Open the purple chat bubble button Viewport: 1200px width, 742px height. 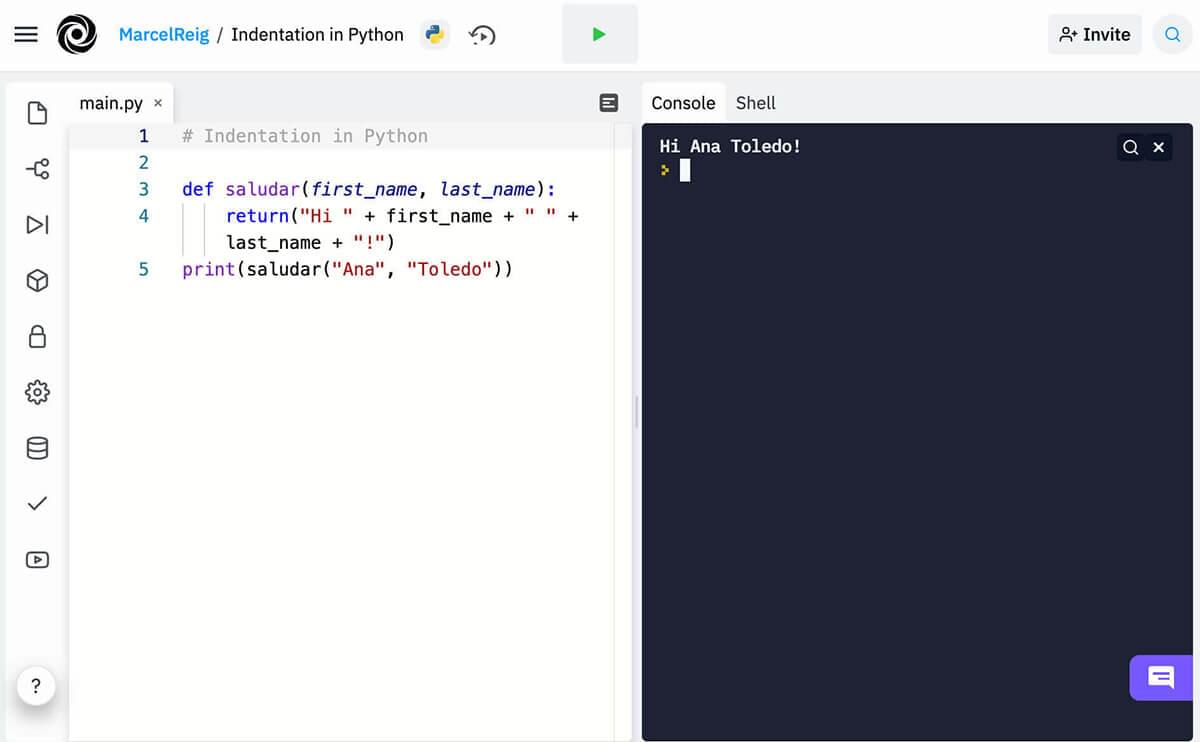1161,678
